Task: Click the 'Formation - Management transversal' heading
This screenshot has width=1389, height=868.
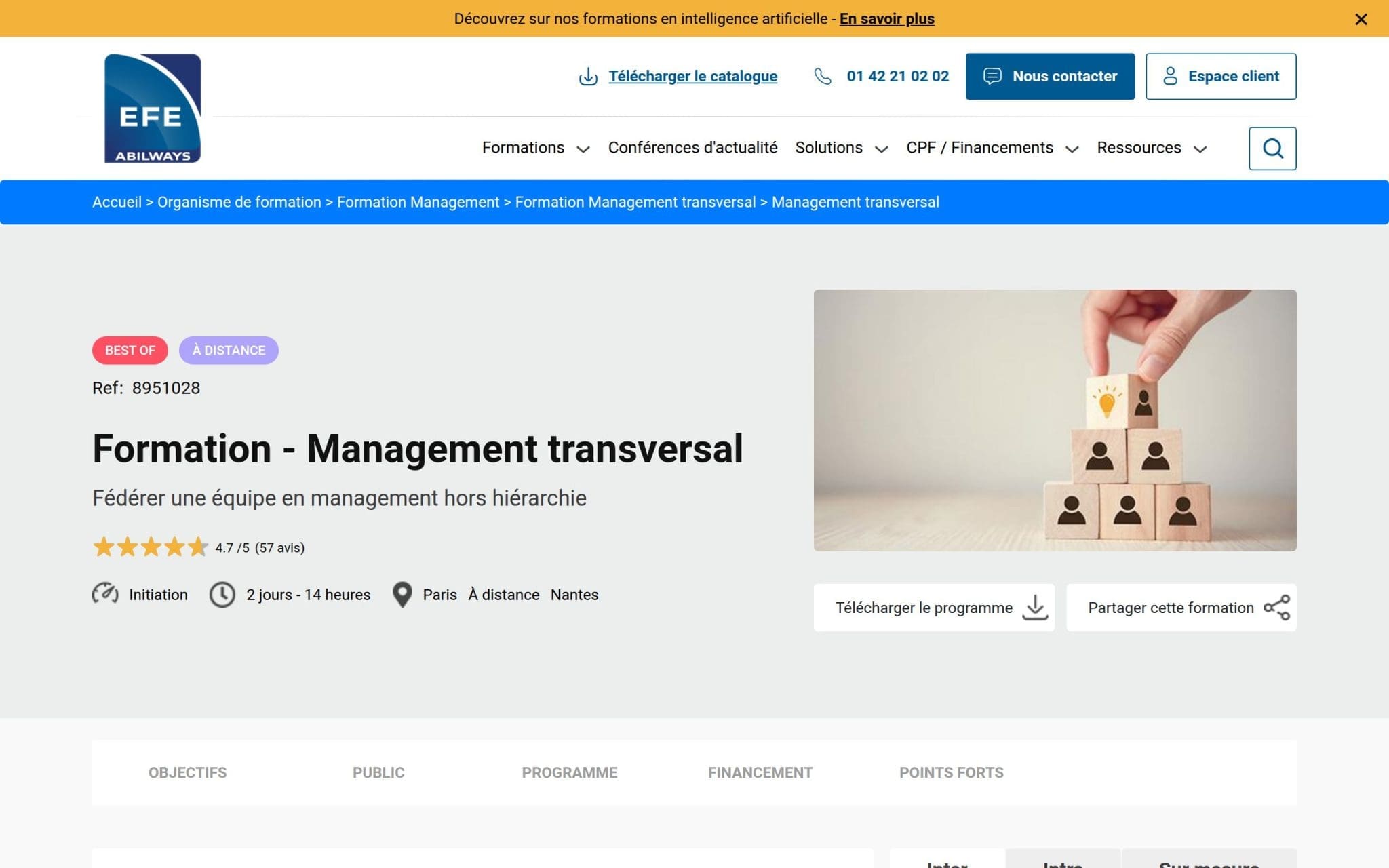Action: [417, 449]
